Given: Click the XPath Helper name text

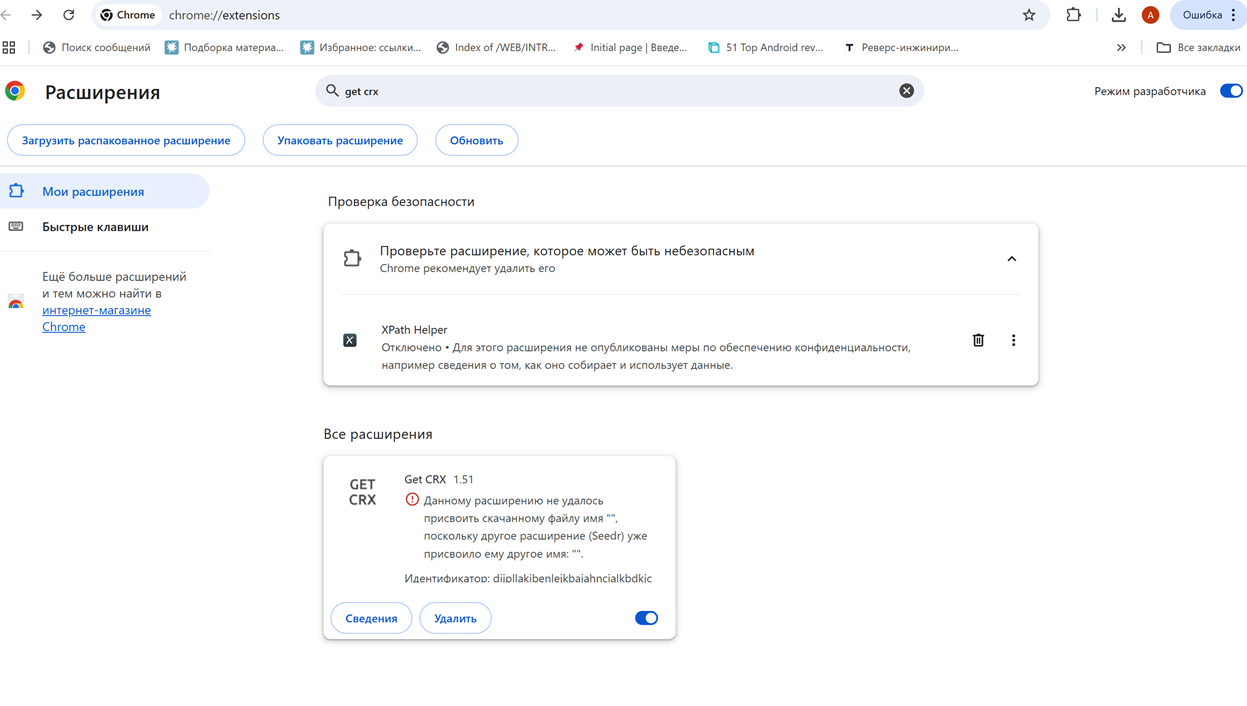Looking at the screenshot, I should tap(414, 329).
